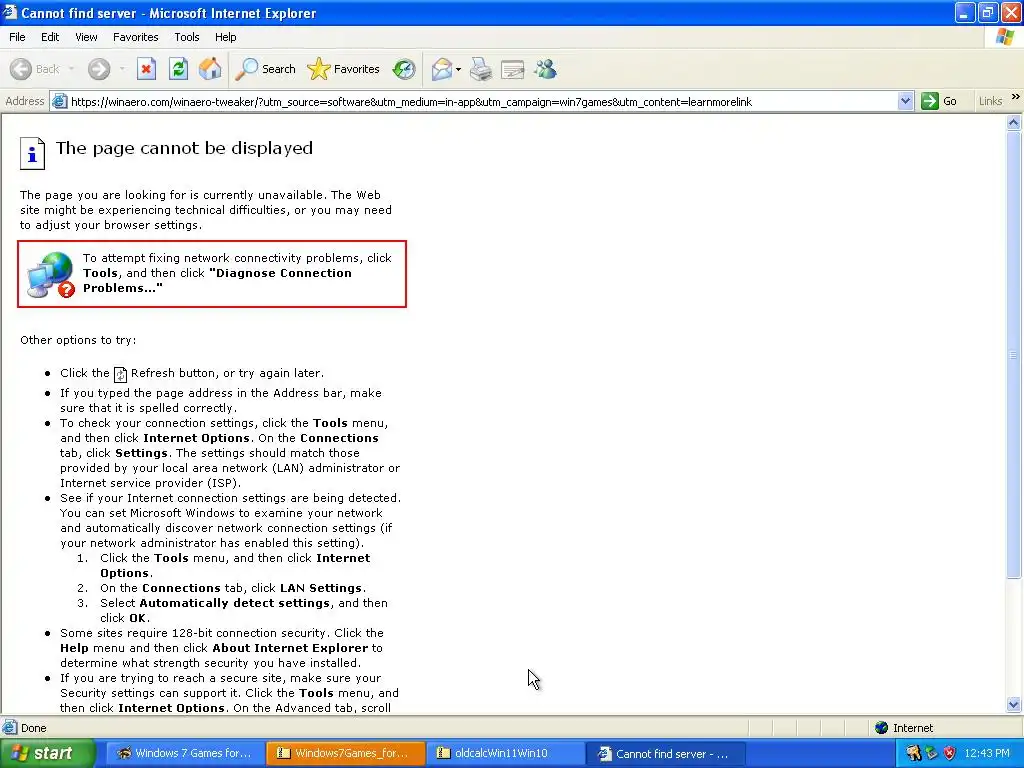This screenshot has height=768, width=1024.
Task: Expand the Back button history dropdown
Action: (71, 69)
